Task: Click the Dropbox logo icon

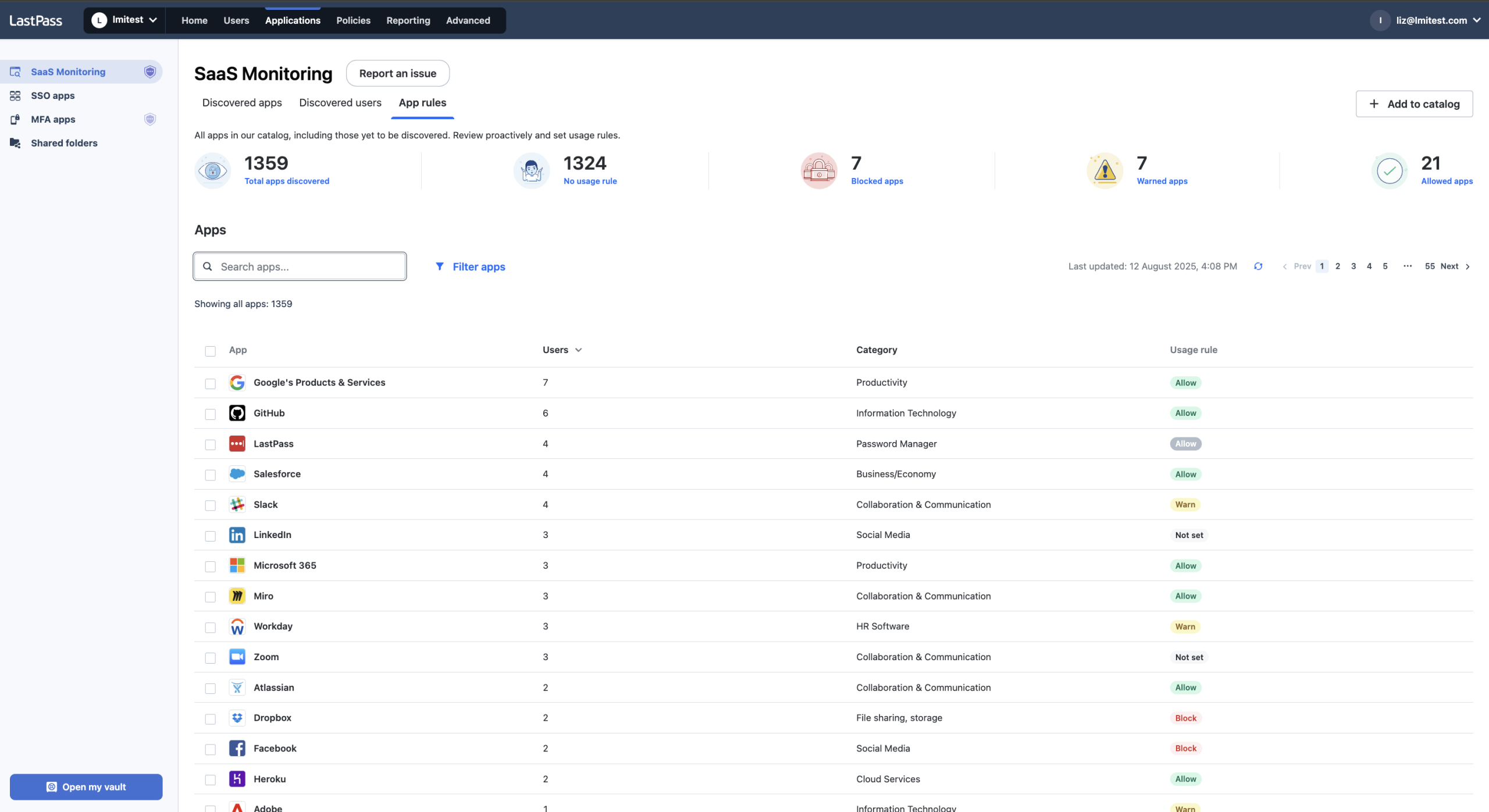Action: pos(237,718)
